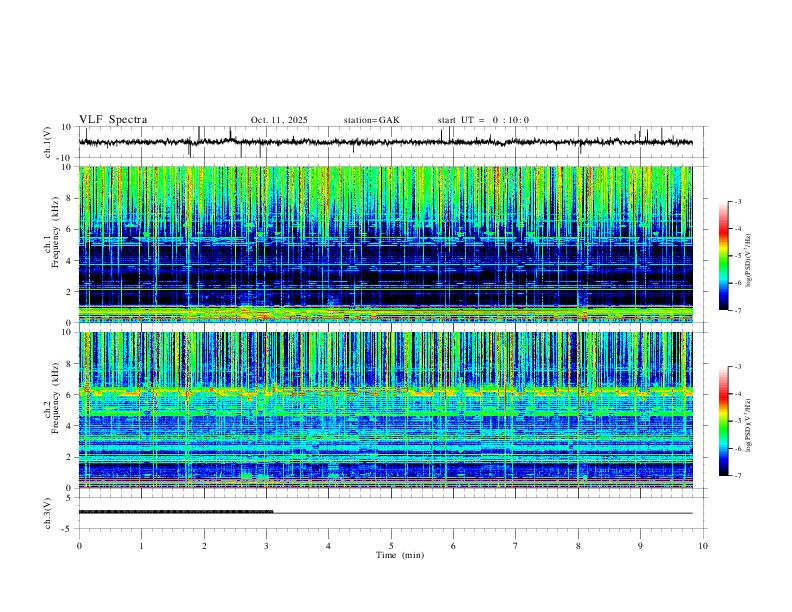The height and width of the screenshot is (612, 792).
Task: Click time axis tick label '6'
Action: 454,546
